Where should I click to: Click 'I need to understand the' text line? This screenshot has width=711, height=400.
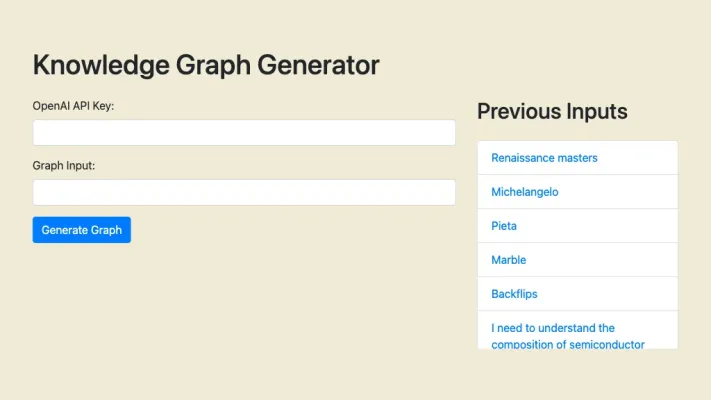(553, 328)
